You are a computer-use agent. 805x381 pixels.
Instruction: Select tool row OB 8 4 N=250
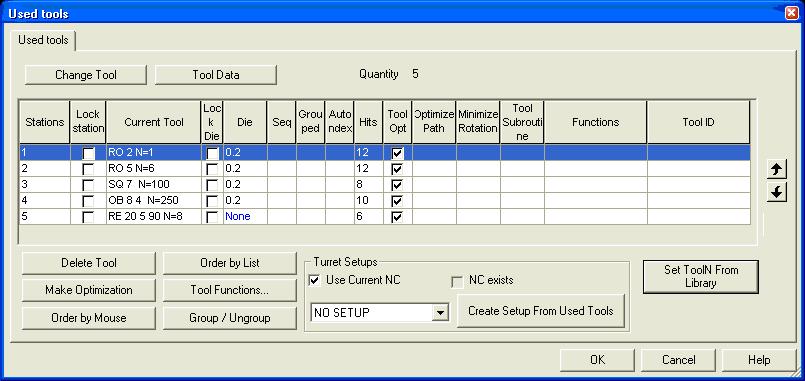[385, 201]
